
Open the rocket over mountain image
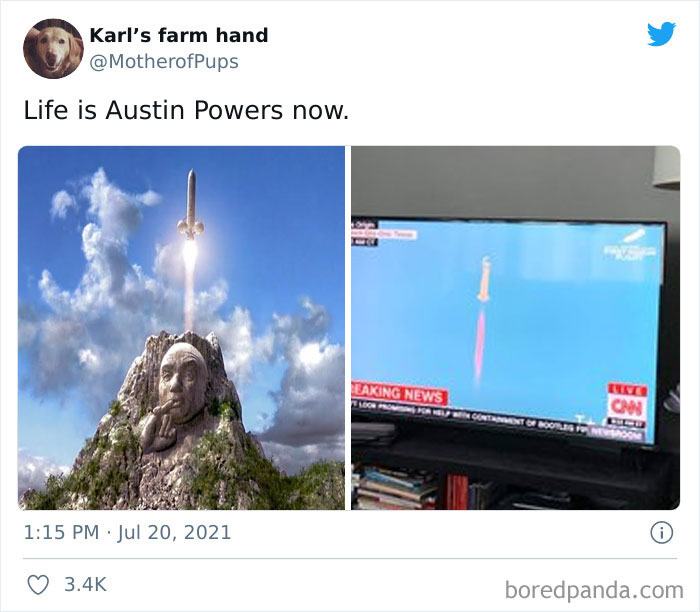[x=181, y=328]
